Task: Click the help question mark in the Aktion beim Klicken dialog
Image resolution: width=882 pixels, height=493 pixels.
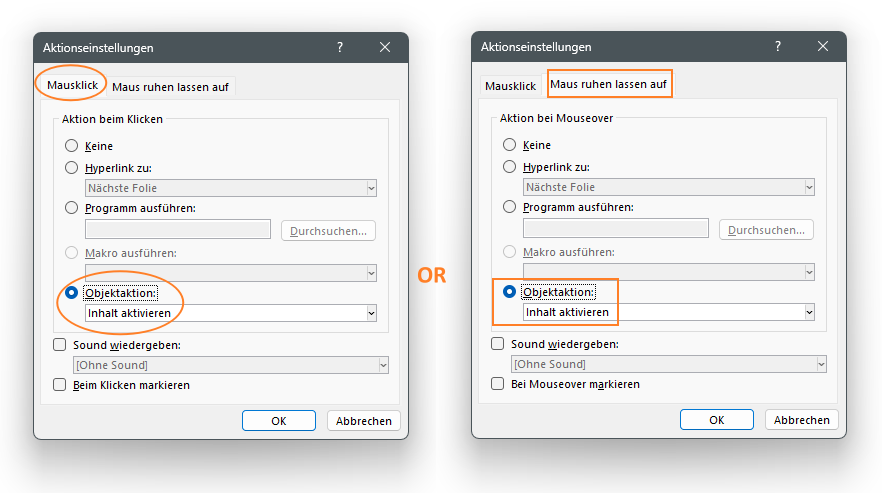Action: [339, 47]
